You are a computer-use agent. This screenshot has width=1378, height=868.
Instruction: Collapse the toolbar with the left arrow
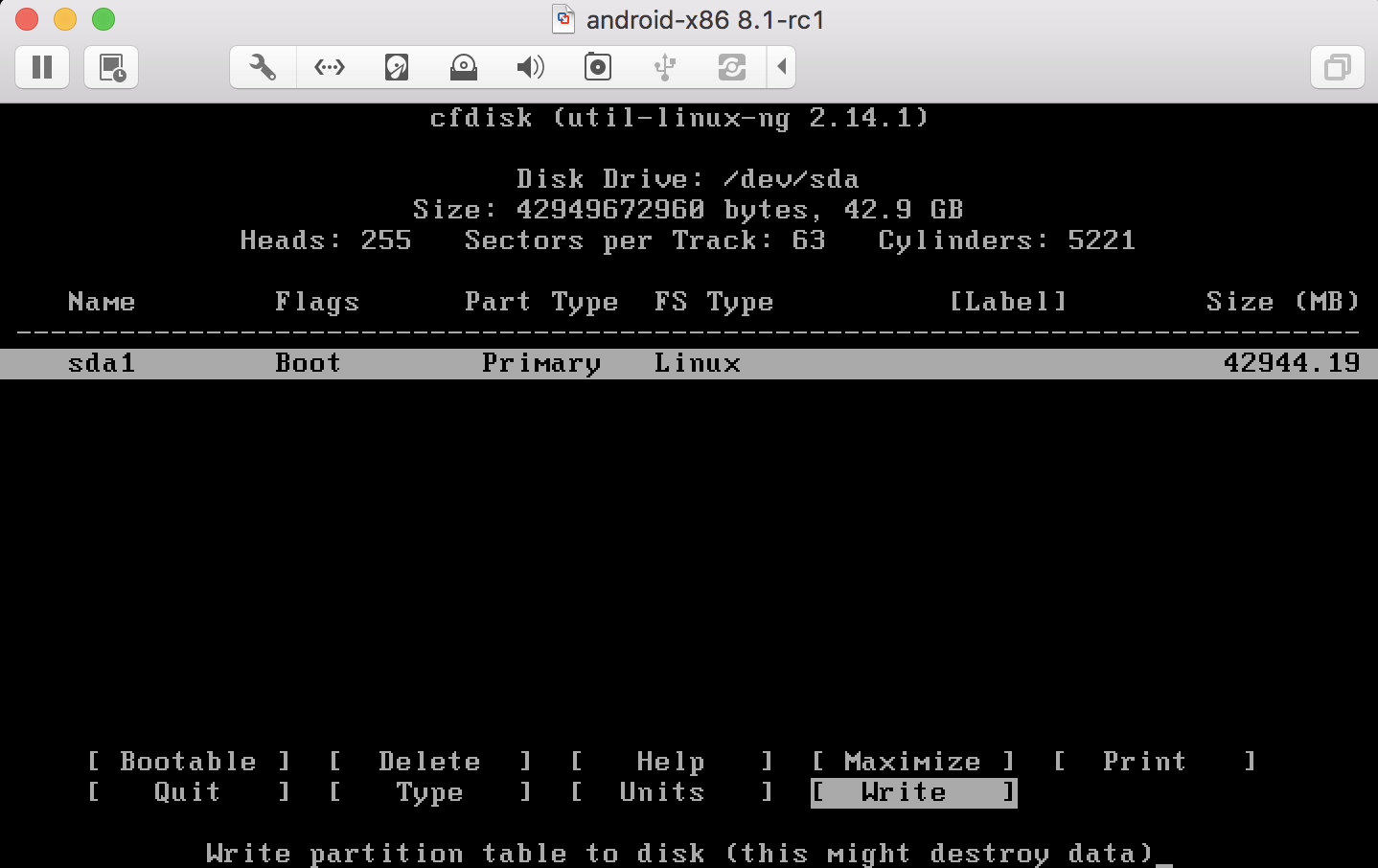(x=781, y=67)
